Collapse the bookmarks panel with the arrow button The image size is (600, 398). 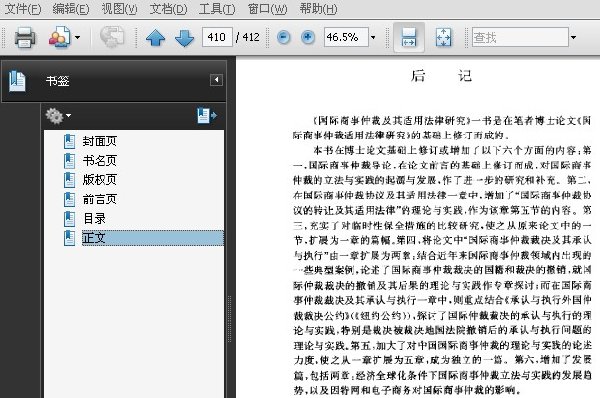click(x=216, y=80)
